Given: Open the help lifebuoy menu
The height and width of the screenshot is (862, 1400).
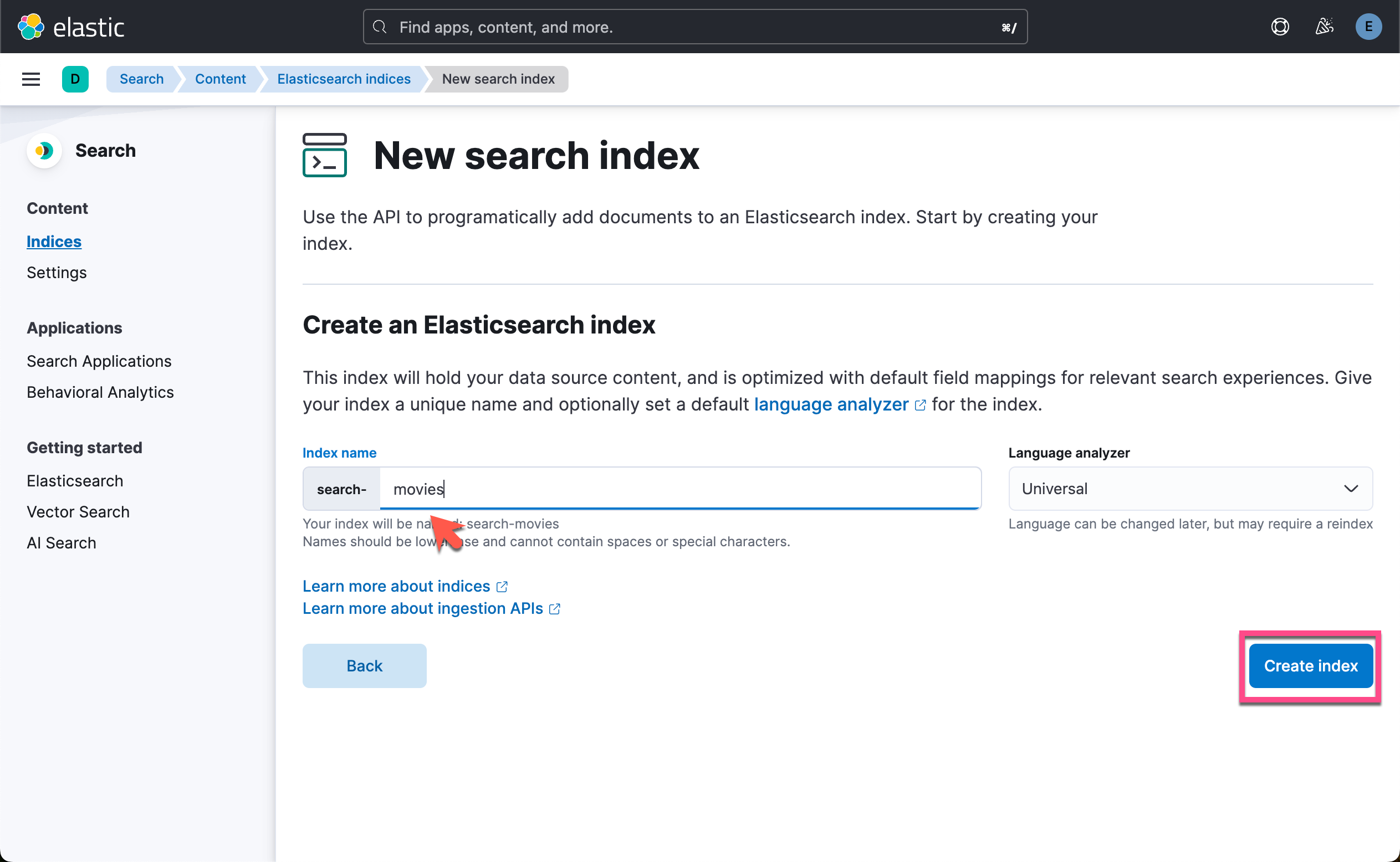Looking at the screenshot, I should (1280, 26).
